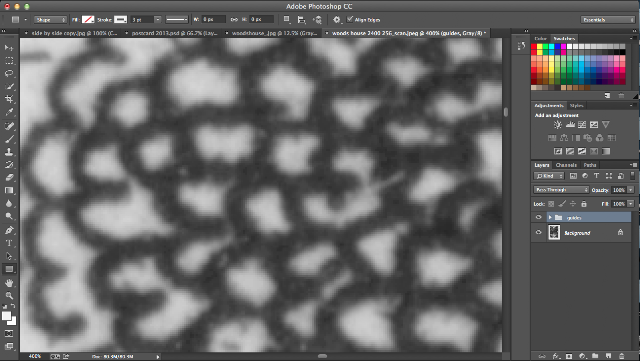Image resolution: width=640 pixels, height=361 pixels.
Task: Select the Rectangular Marquee tool
Action: pyautogui.click(x=9, y=60)
